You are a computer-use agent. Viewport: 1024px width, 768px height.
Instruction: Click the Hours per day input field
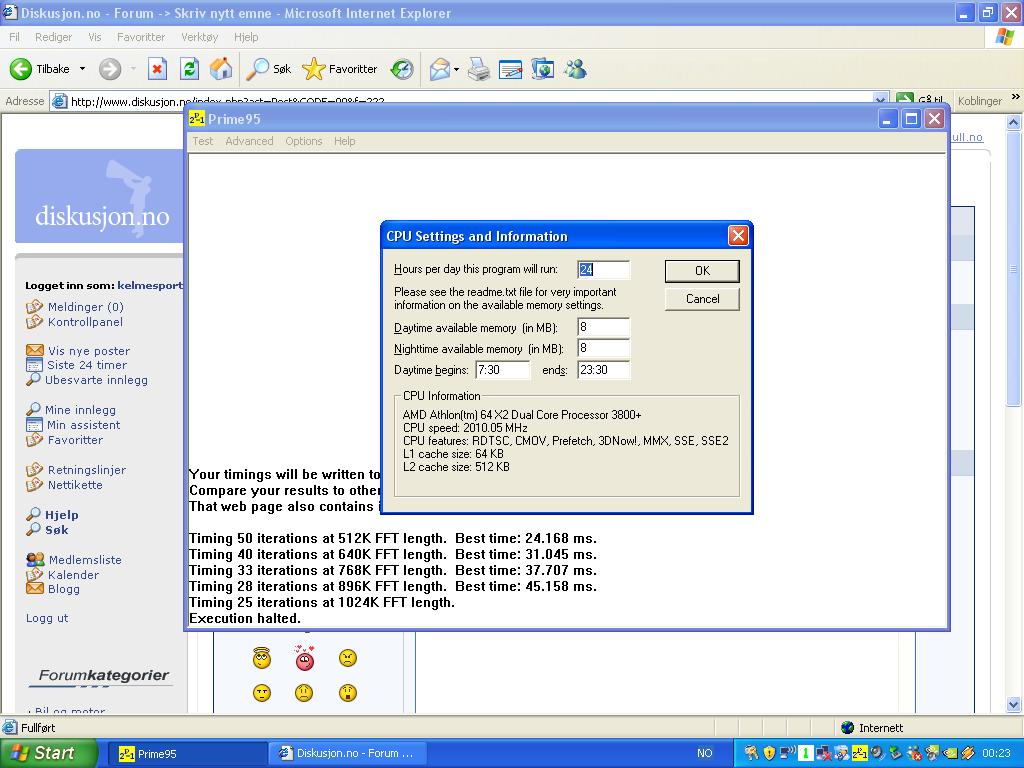click(603, 270)
